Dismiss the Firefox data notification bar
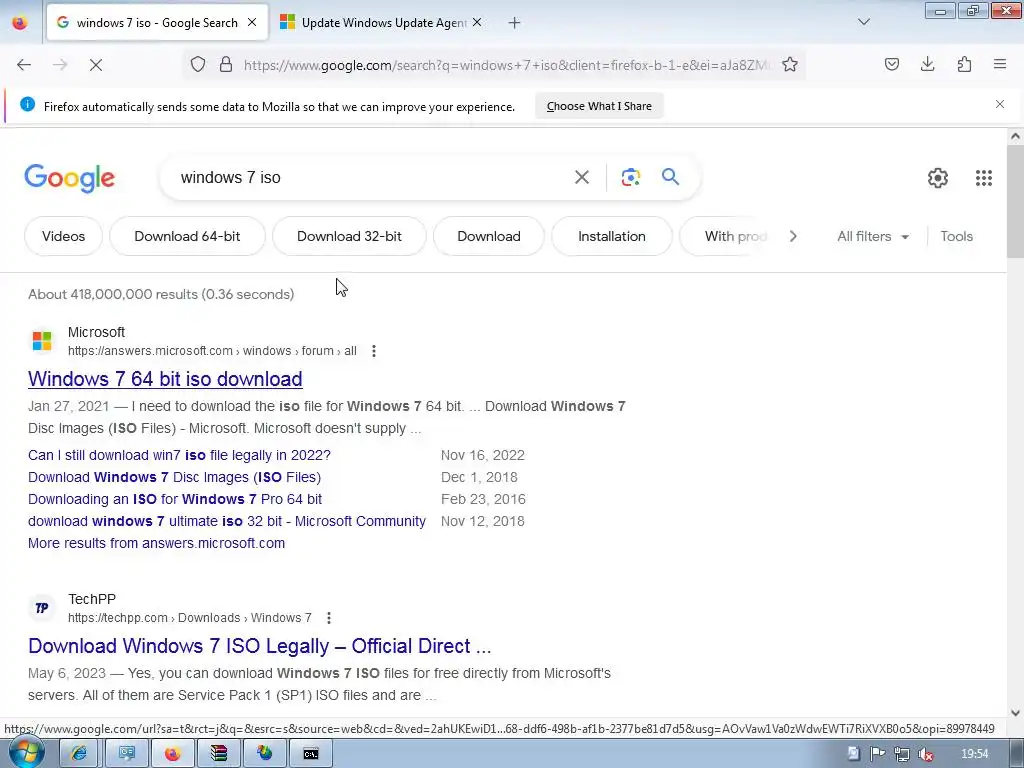 (999, 104)
